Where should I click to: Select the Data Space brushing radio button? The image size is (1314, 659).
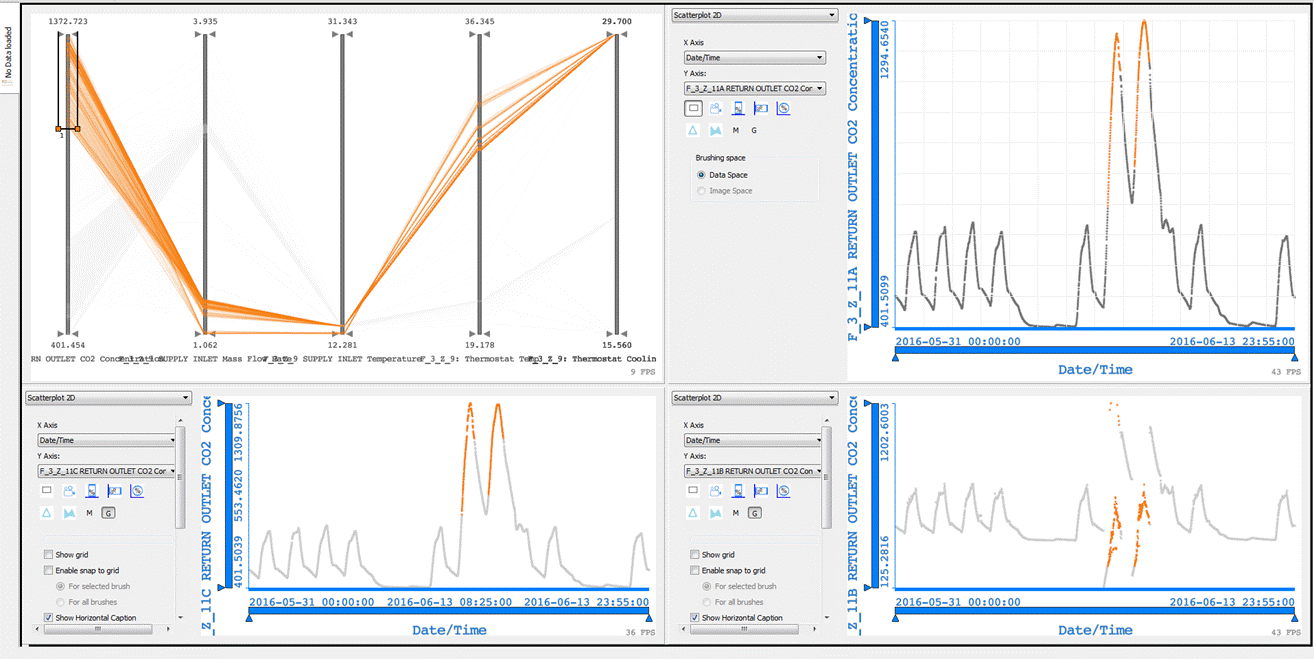click(x=701, y=175)
